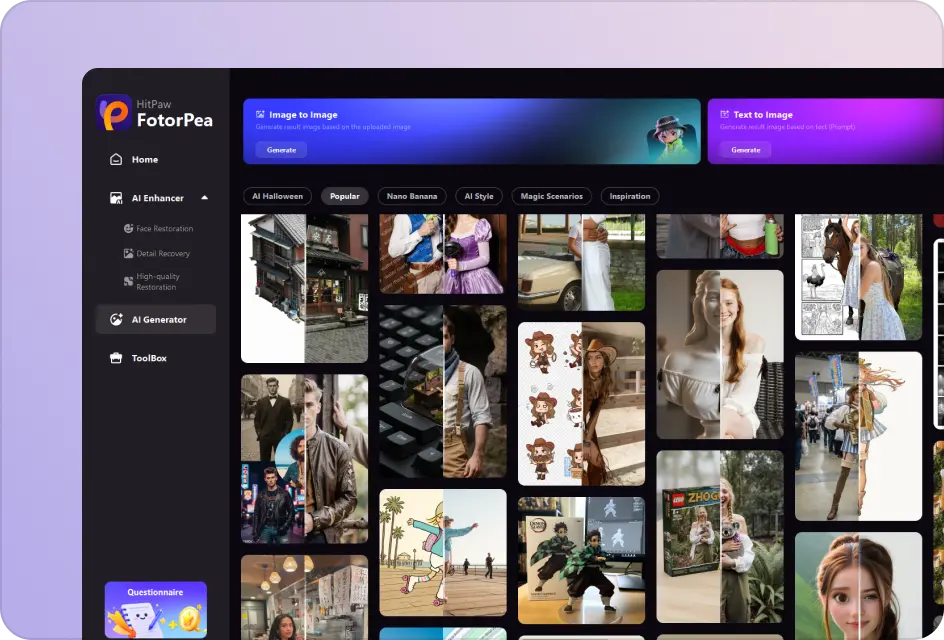Click the HitPaw FotorPea logo icon
This screenshot has height=640, width=944.
(x=113, y=115)
